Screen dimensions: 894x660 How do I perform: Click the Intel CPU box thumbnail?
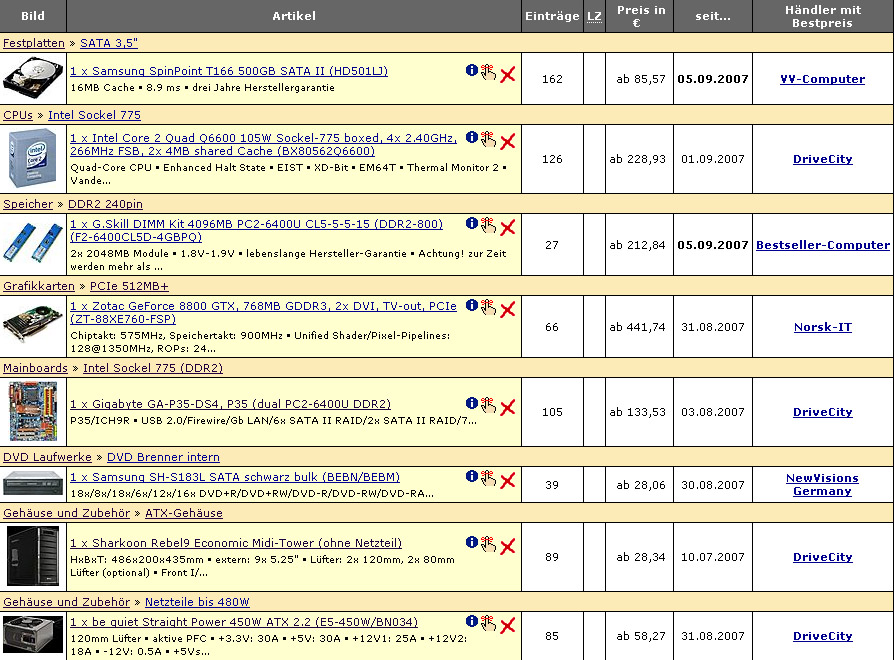(33, 159)
